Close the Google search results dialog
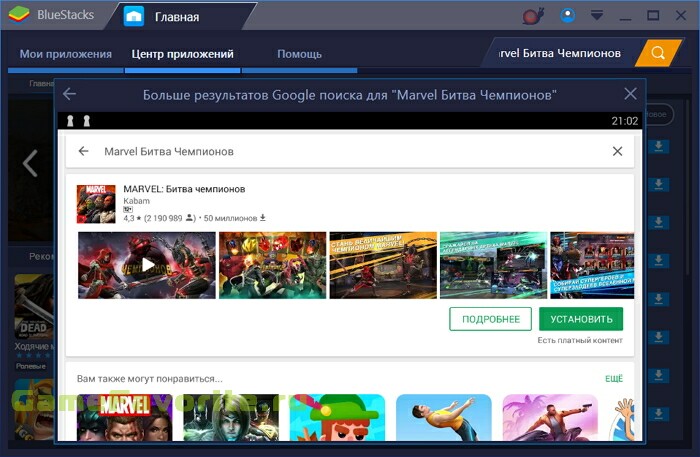 pyautogui.click(x=630, y=94)
